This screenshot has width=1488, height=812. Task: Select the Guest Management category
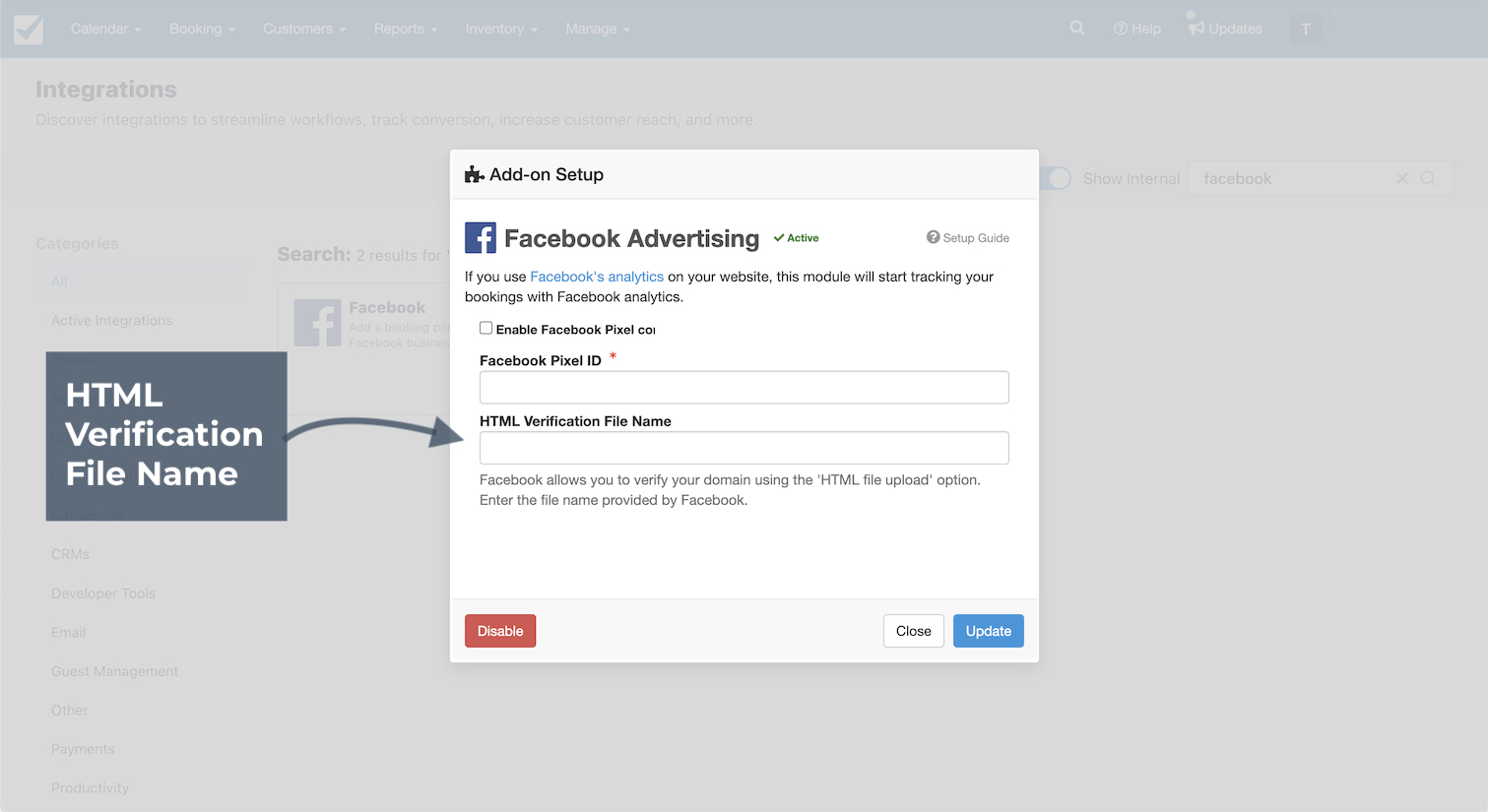[x=114, y=671]
